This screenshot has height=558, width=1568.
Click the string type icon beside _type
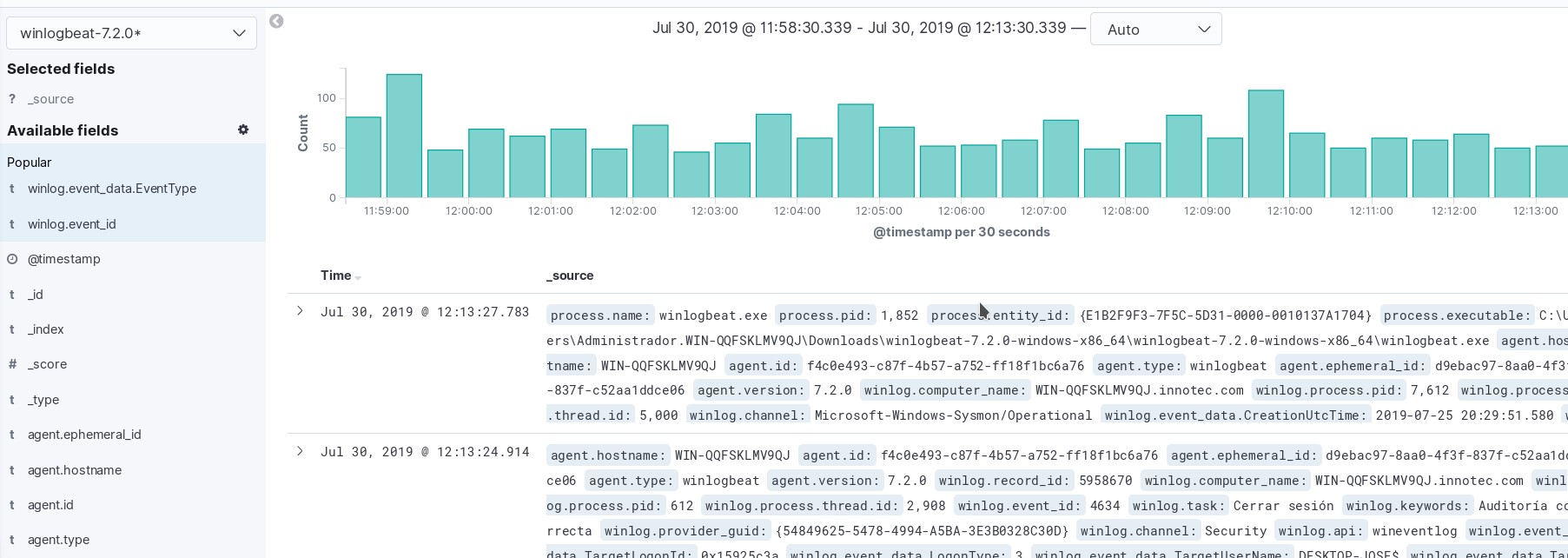pos(12,400)
